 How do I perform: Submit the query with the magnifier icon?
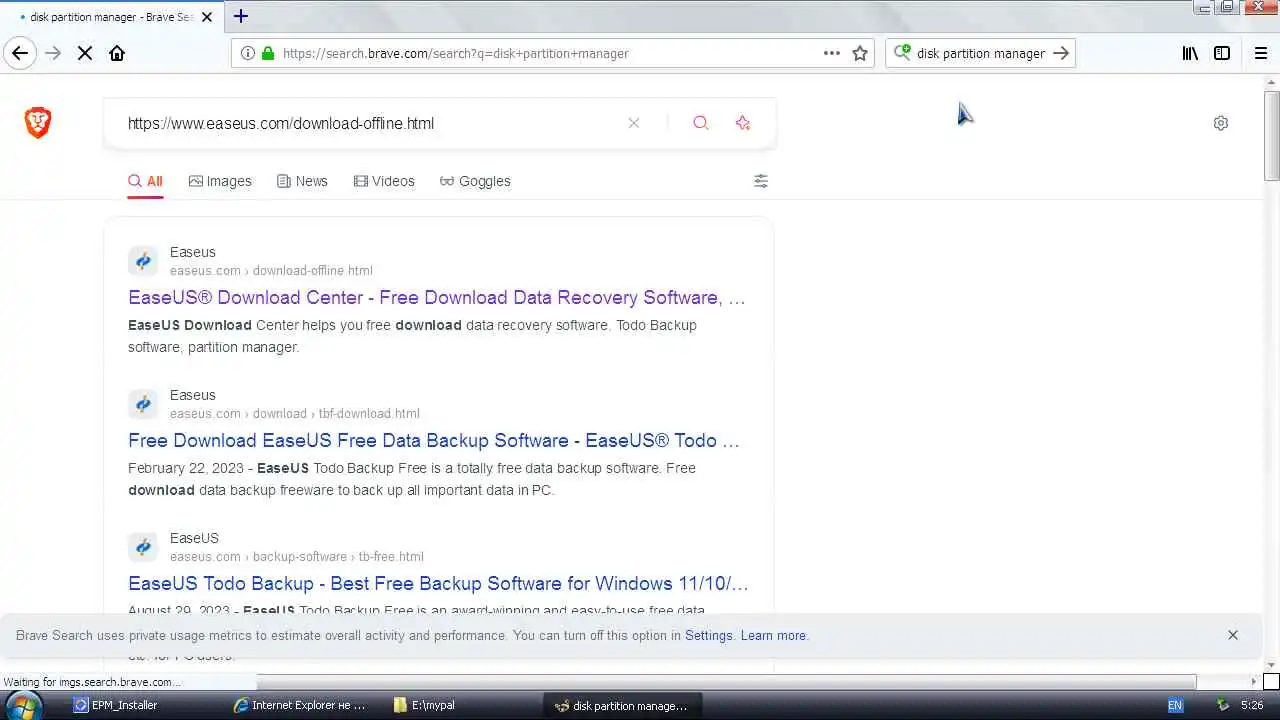(x=701, y=123)
